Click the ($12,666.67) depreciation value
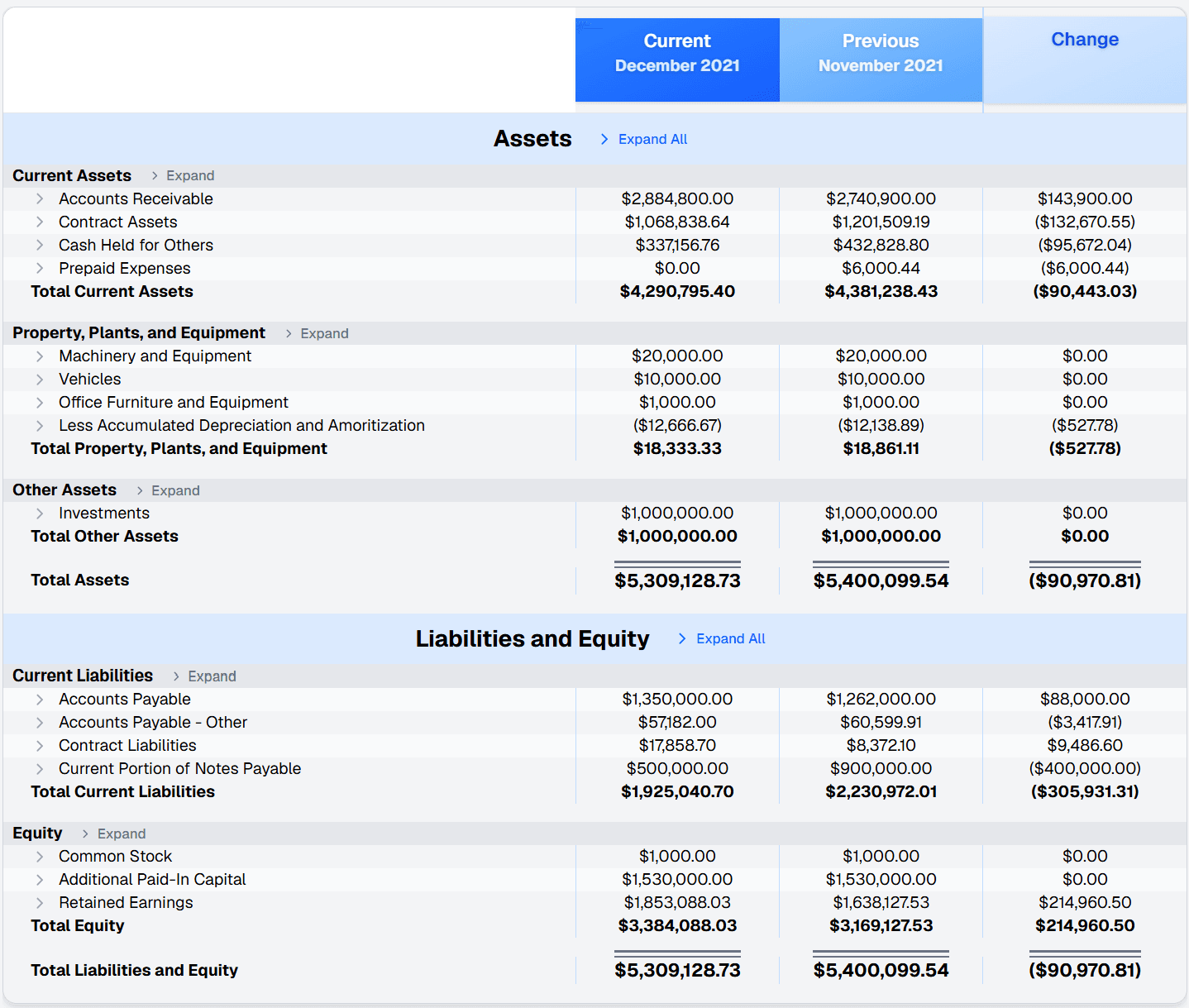Image resolution: width=1189 pixels, height=1008 pixels. click(677, 425)
